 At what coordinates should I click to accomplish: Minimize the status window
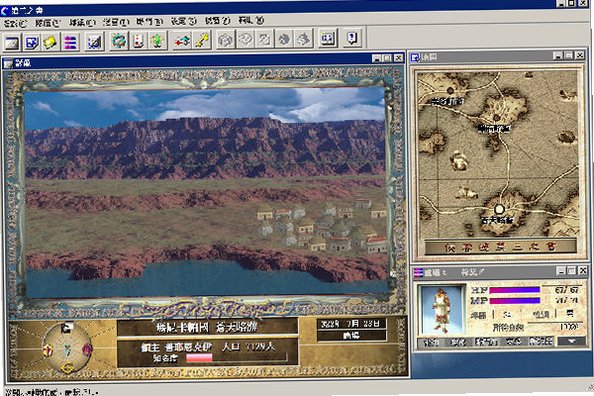(562, 271)
